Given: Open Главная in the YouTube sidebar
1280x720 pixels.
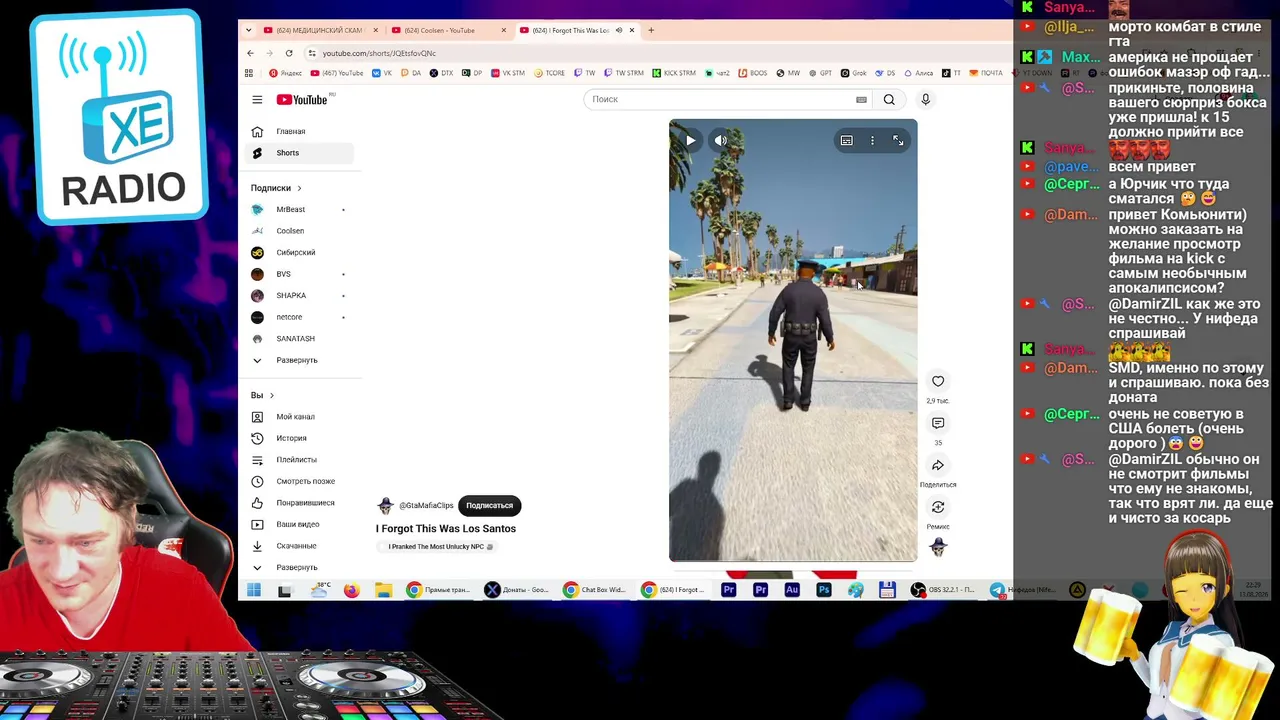Looking at the screenshot, I should [x=300, y=132].
